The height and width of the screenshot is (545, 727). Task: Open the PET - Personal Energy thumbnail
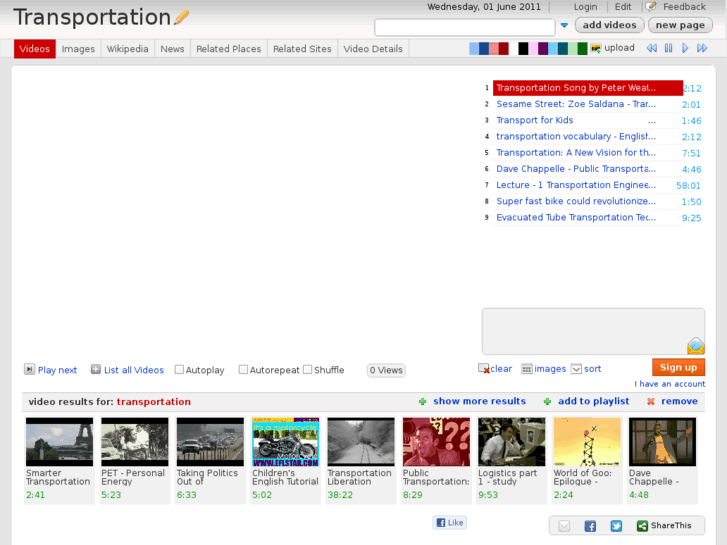pos(134,442)
